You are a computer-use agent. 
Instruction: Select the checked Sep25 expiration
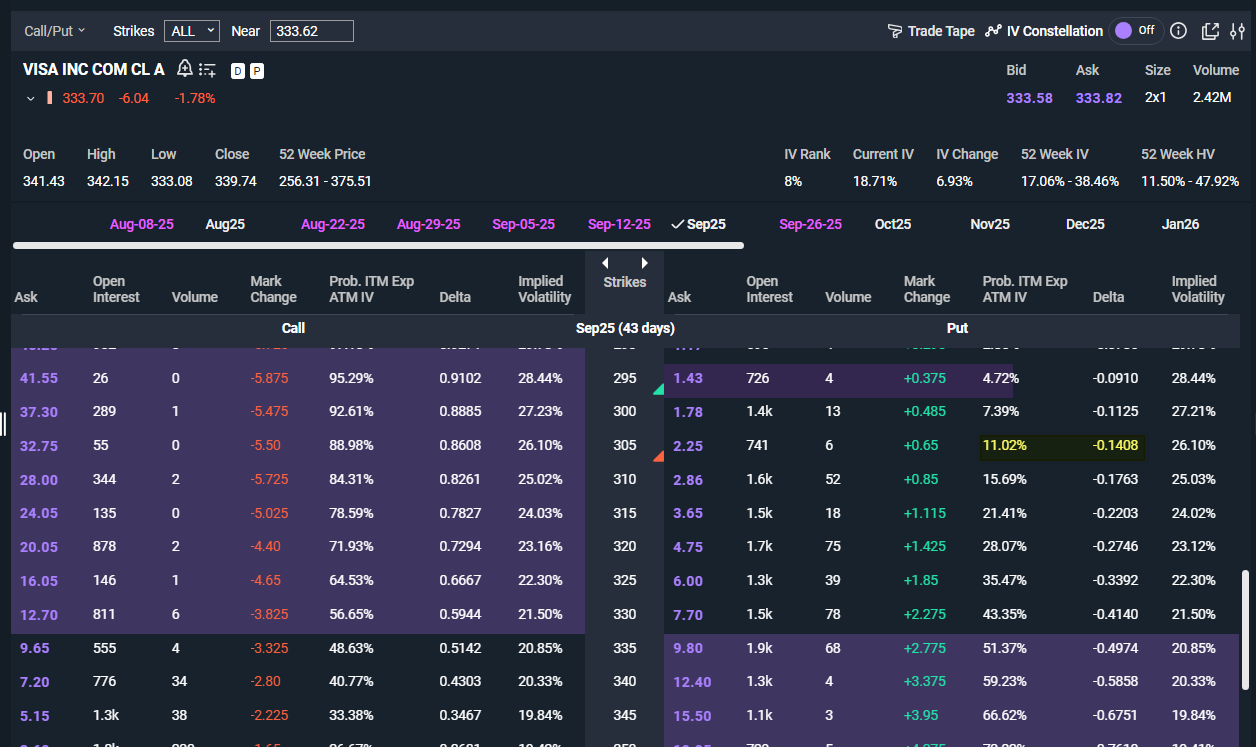tap(698, 224)
